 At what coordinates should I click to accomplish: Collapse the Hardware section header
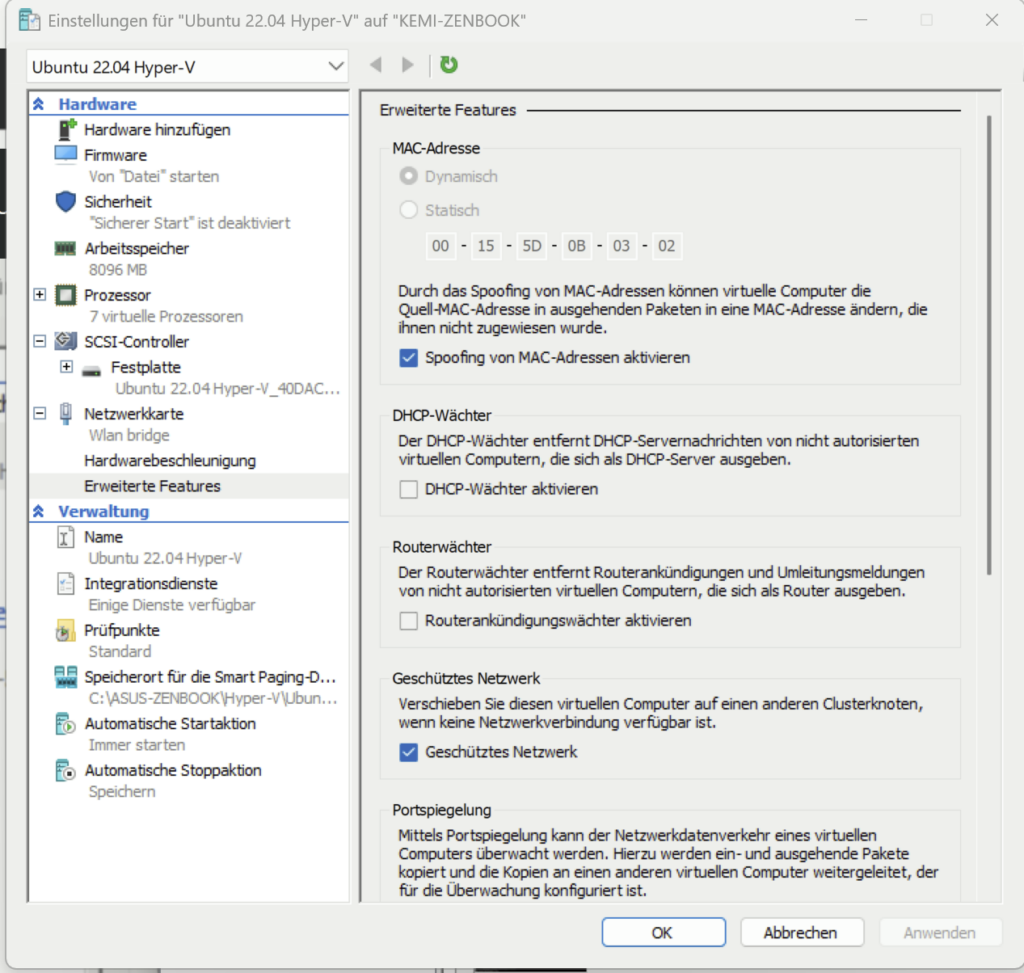pyautogui.click(x=39, y=104)
